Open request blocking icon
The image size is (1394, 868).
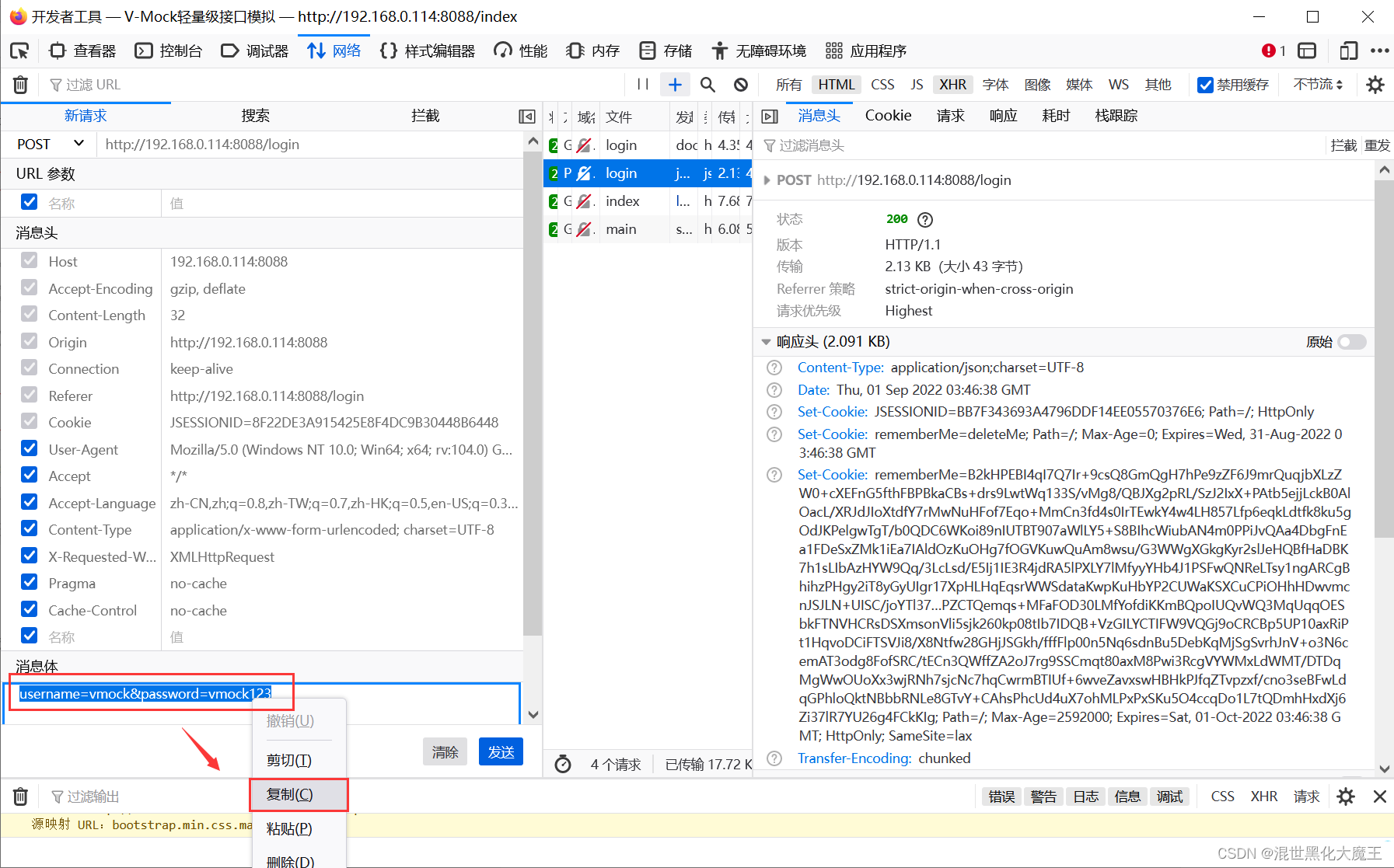(741, 85)
